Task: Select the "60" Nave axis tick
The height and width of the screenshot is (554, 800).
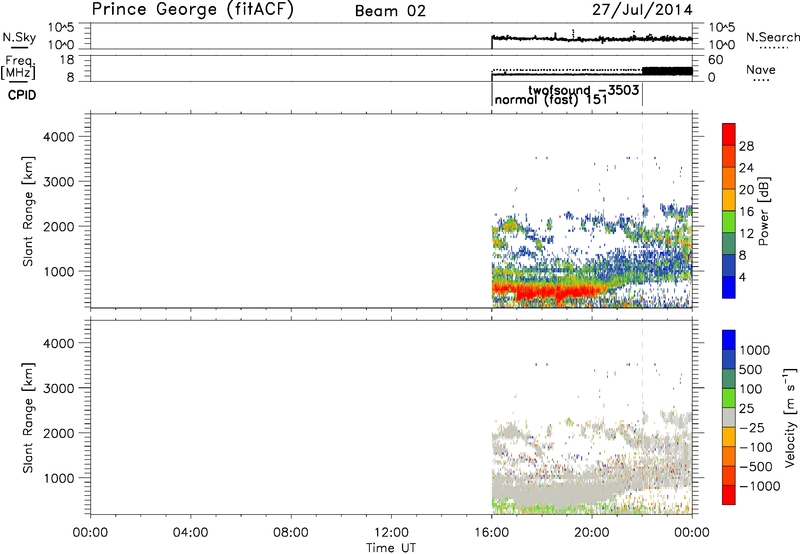Action: 716,60
